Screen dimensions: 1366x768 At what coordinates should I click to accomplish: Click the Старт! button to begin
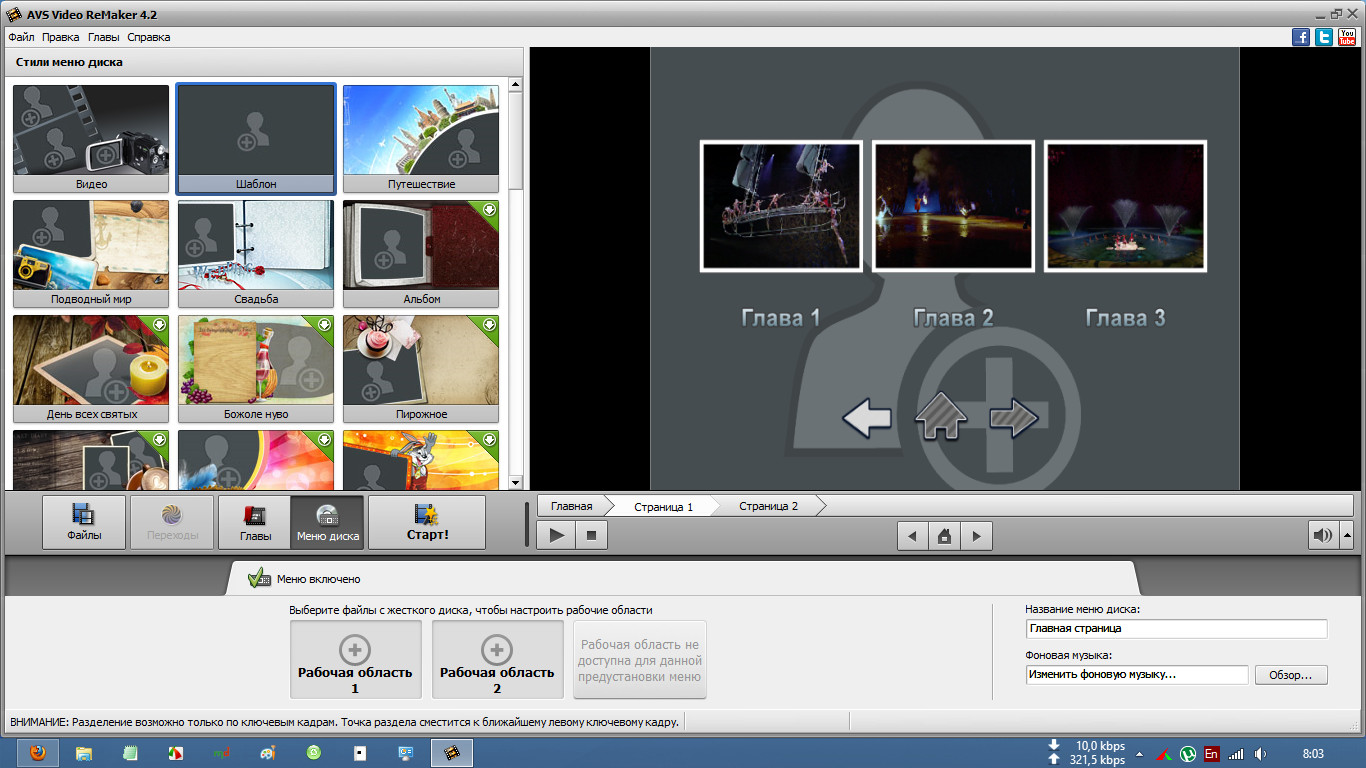click(427, 522)
